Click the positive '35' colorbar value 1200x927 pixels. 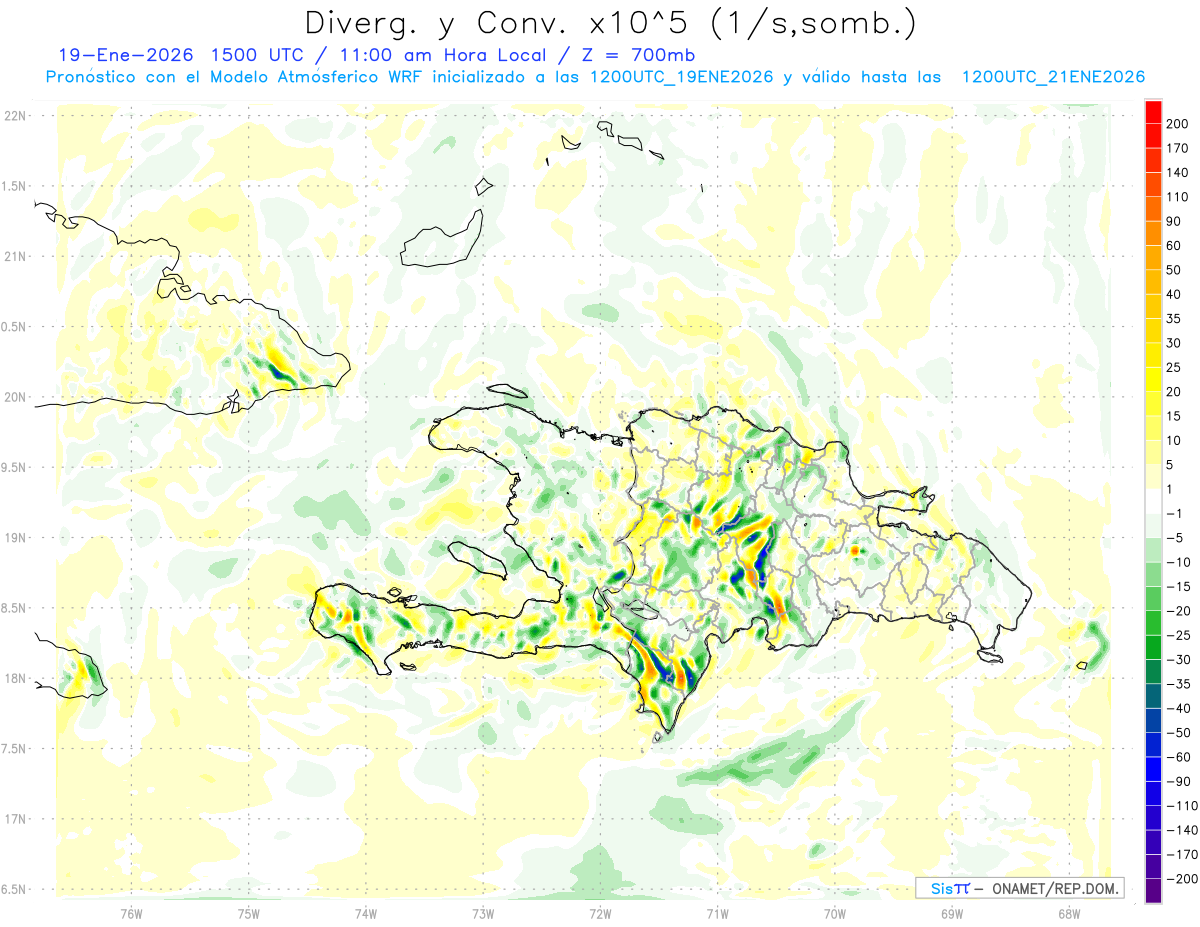click(1174, 319)
